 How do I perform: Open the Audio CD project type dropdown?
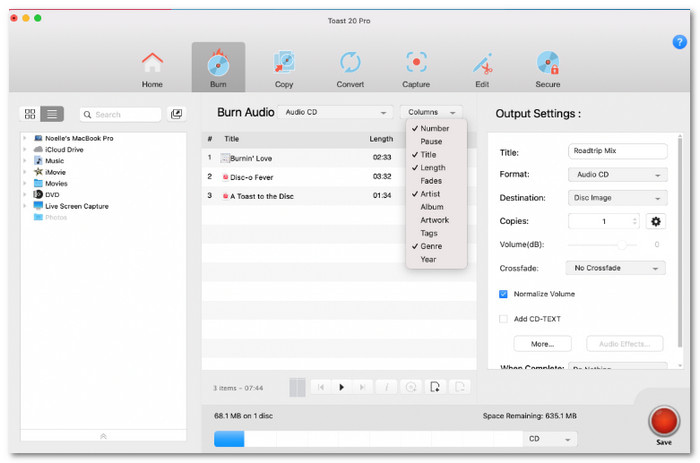tap(335, 112)
